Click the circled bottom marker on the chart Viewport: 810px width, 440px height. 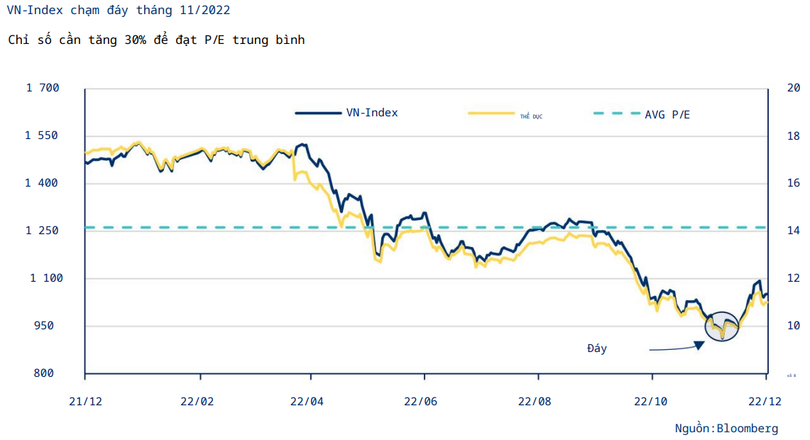click(722, 326)
